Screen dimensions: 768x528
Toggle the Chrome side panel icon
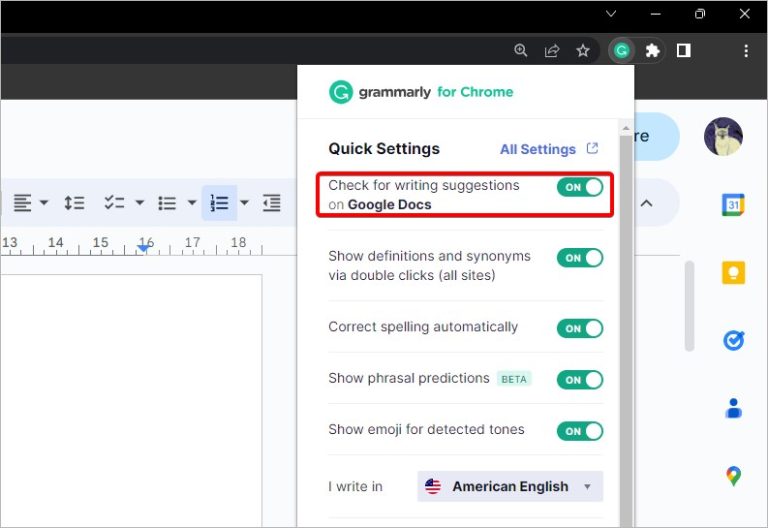tap(683, 50)
